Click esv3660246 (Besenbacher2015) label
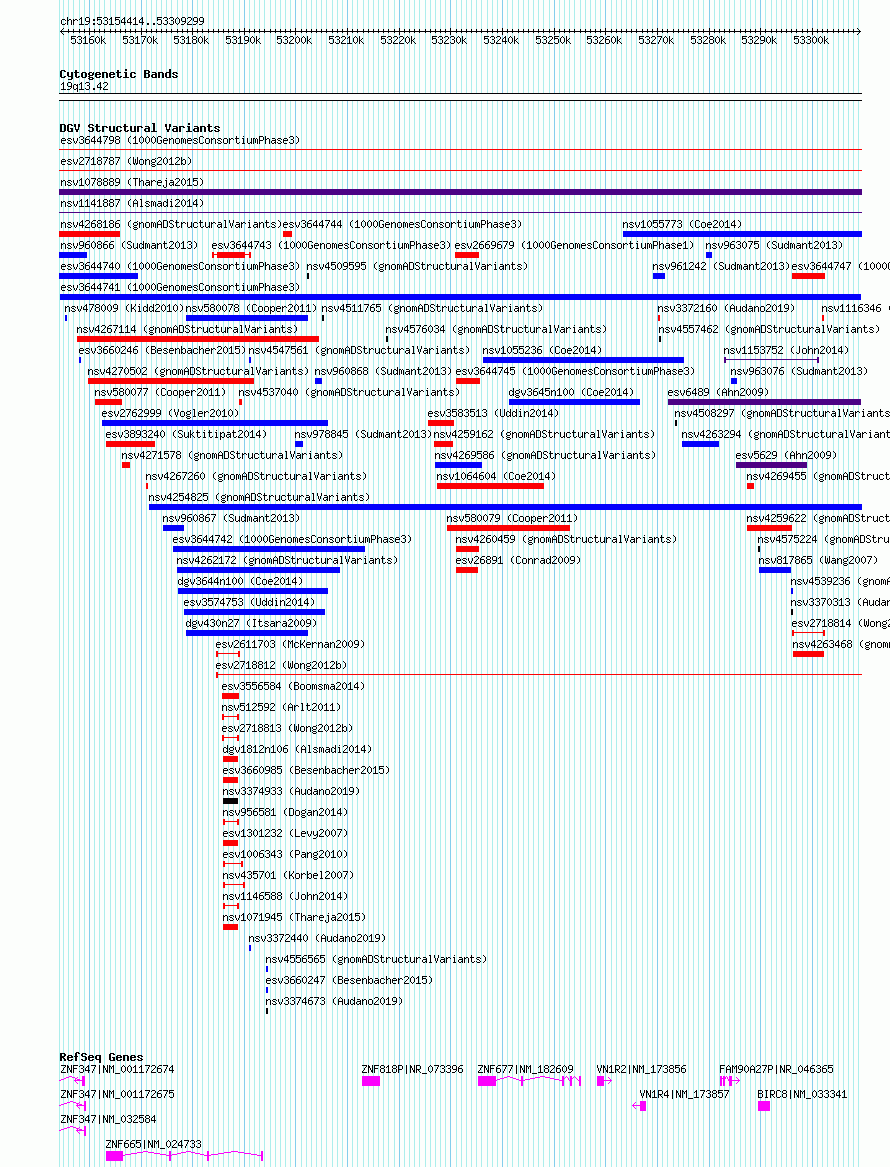 [x=162, y=350]
